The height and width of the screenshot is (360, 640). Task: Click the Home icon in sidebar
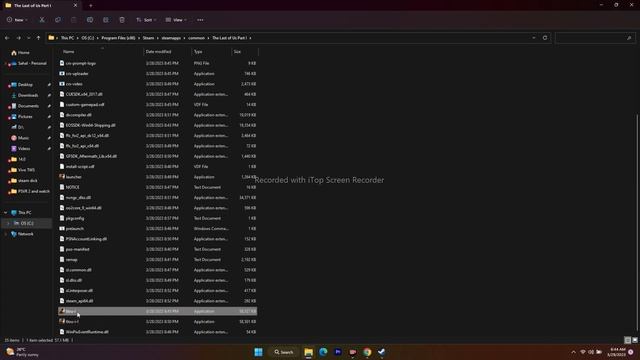pyautogui.click(x=13, y=53)
